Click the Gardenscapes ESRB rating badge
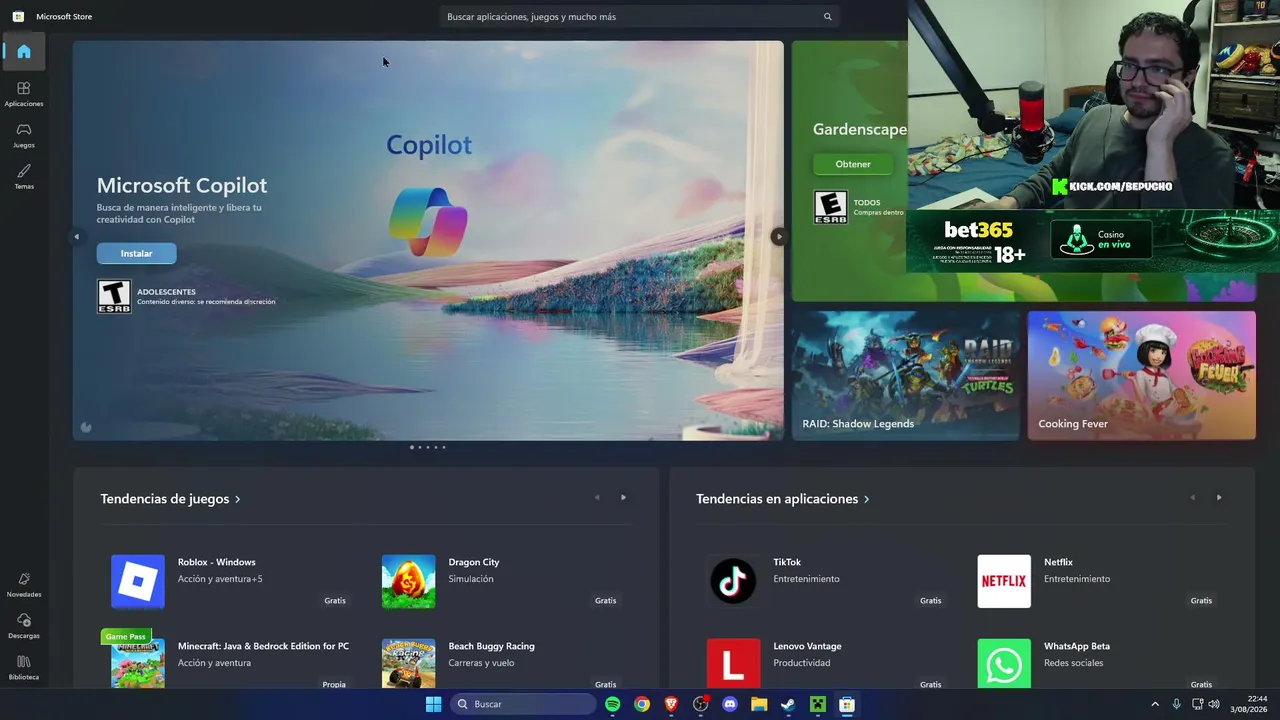Image resolution: width=1280 pixels, height=720 pixels. point(830,207)
